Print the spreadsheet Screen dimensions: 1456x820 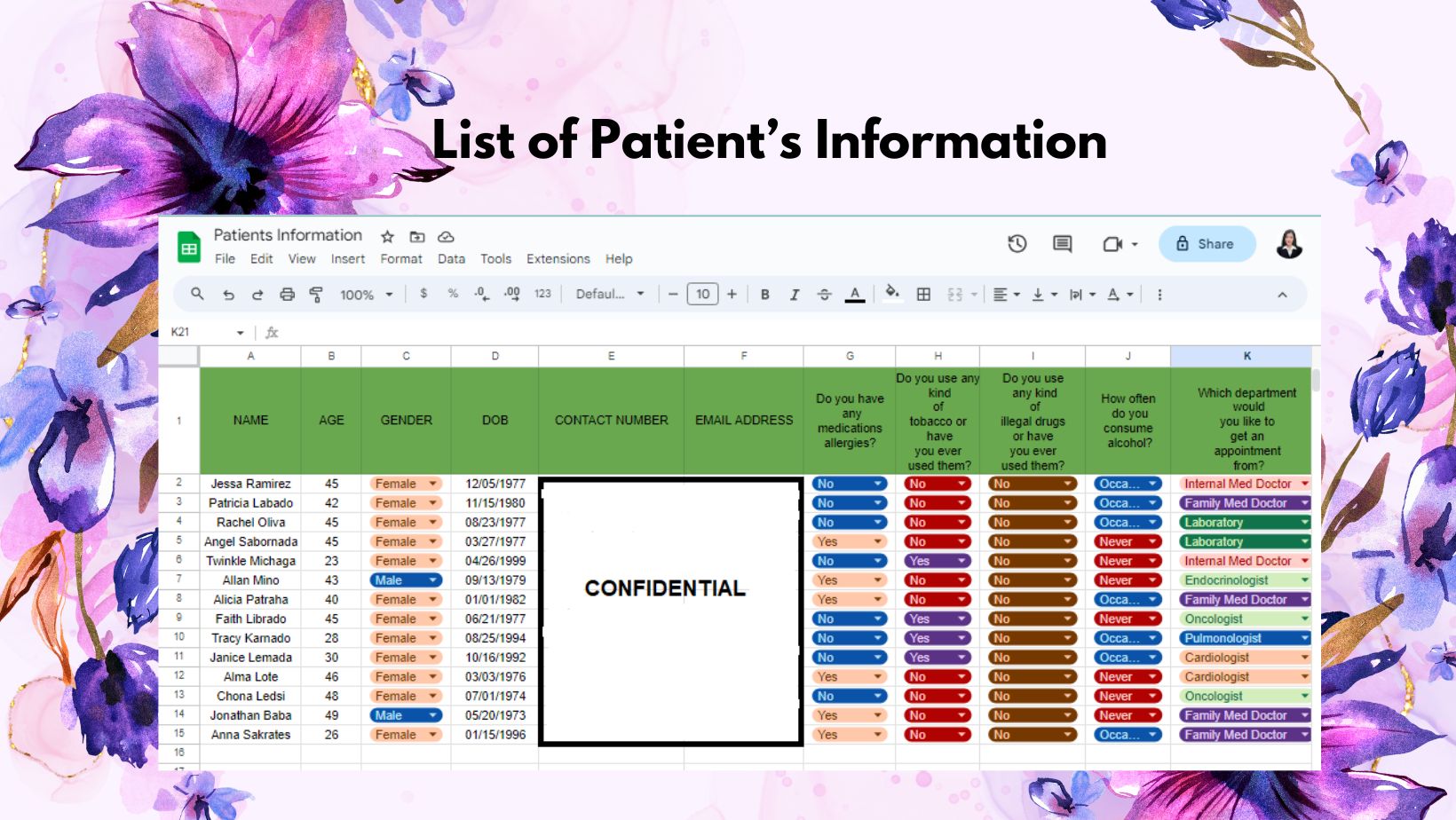tap(287, 295)
